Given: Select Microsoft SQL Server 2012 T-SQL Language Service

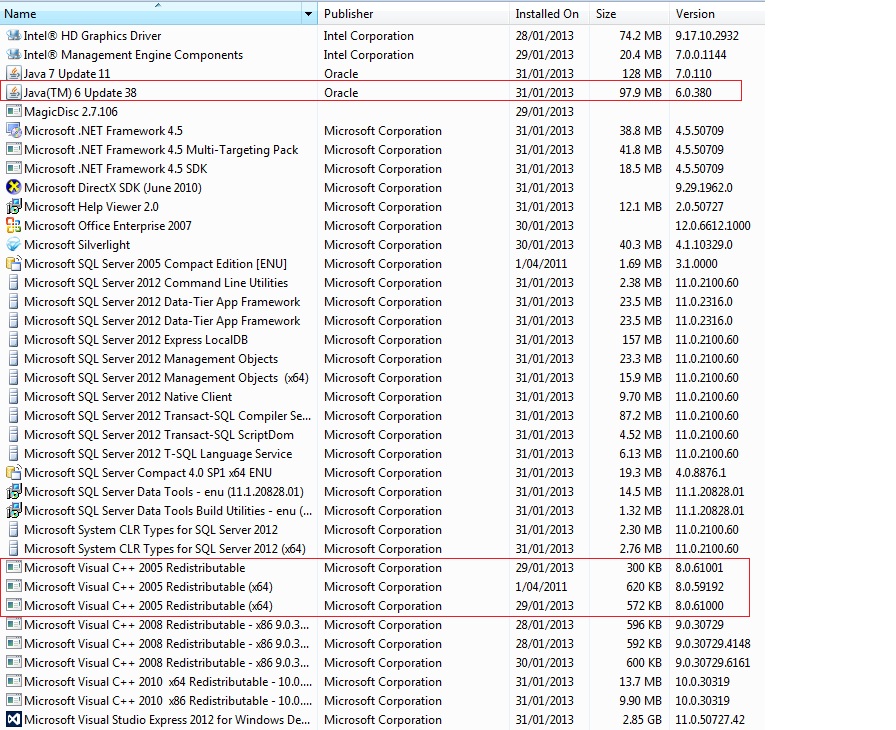Looking at the screenshot, I should pos(158,454).
